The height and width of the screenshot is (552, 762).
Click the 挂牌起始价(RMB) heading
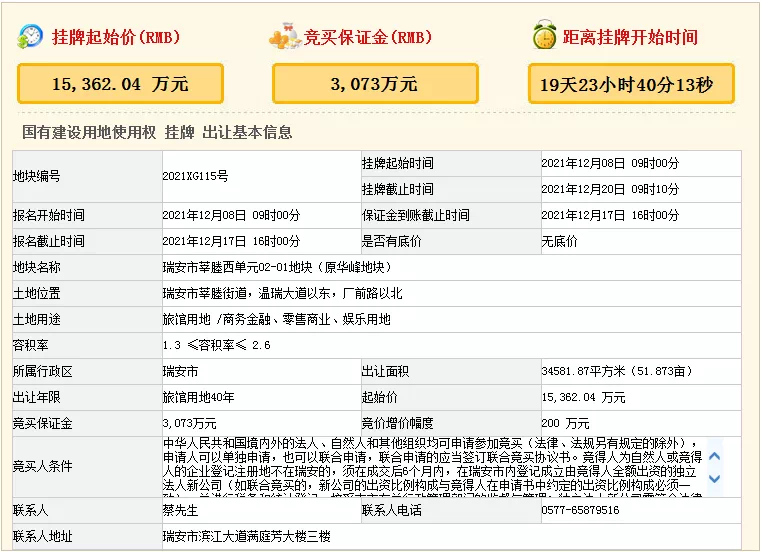116,37
